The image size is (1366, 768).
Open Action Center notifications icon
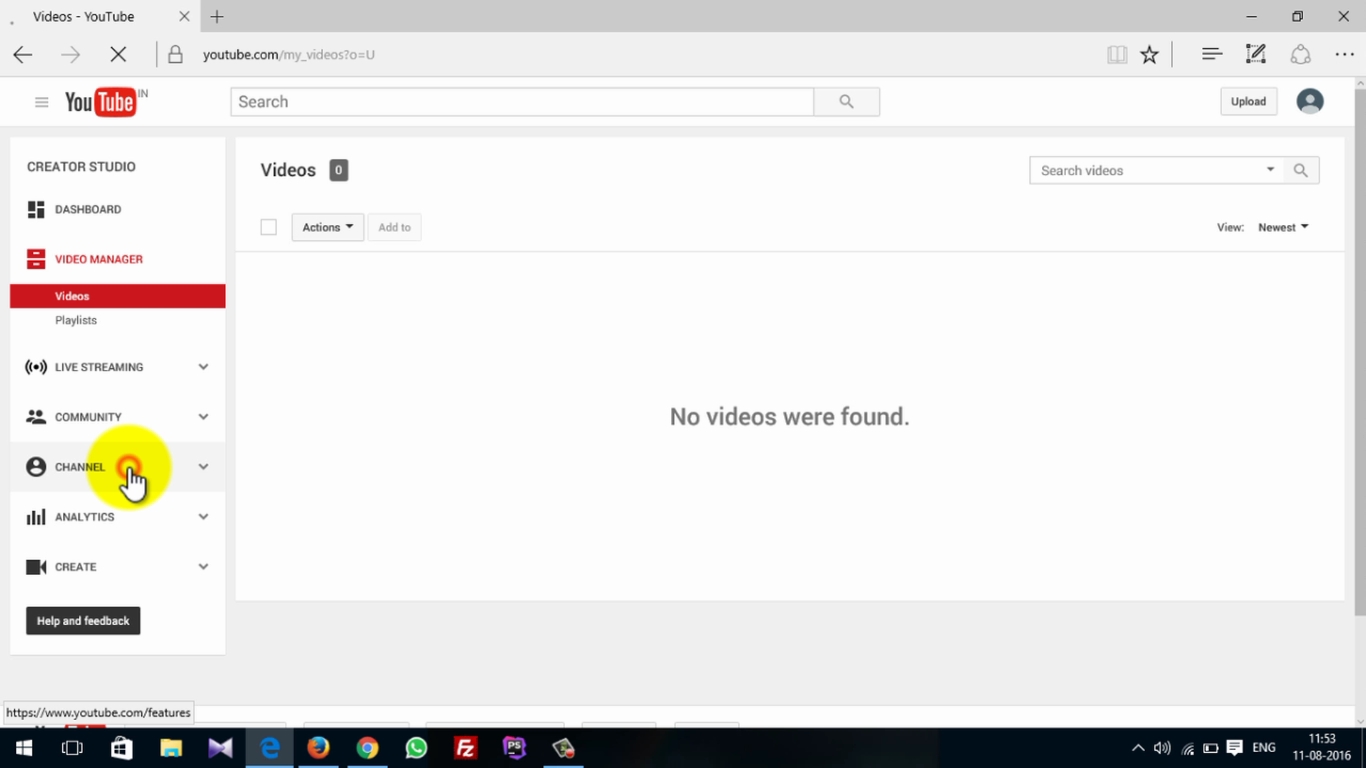coord(1235,748)
